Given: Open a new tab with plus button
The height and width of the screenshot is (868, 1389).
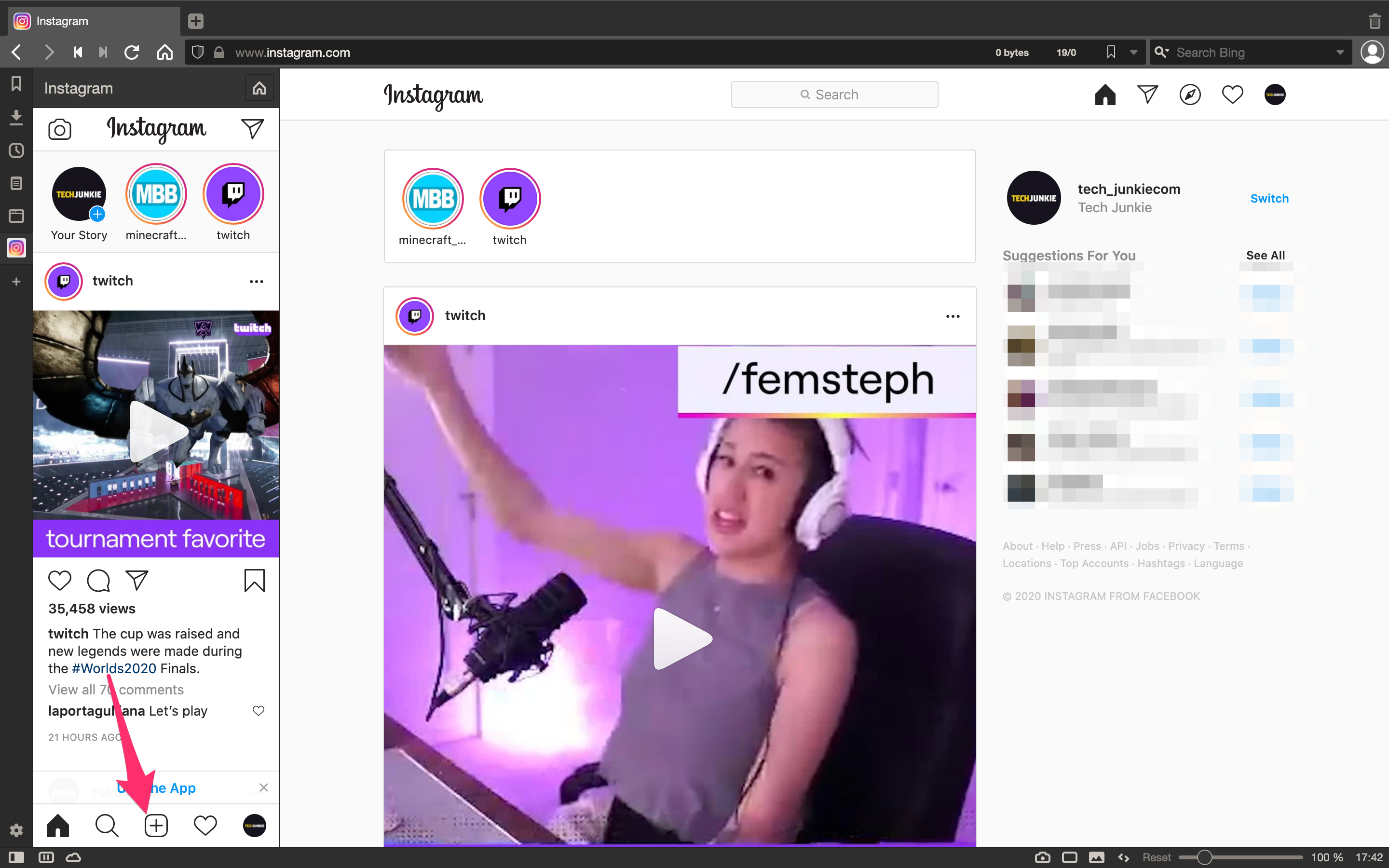Looking at the screenshot, I should (196, 21).
